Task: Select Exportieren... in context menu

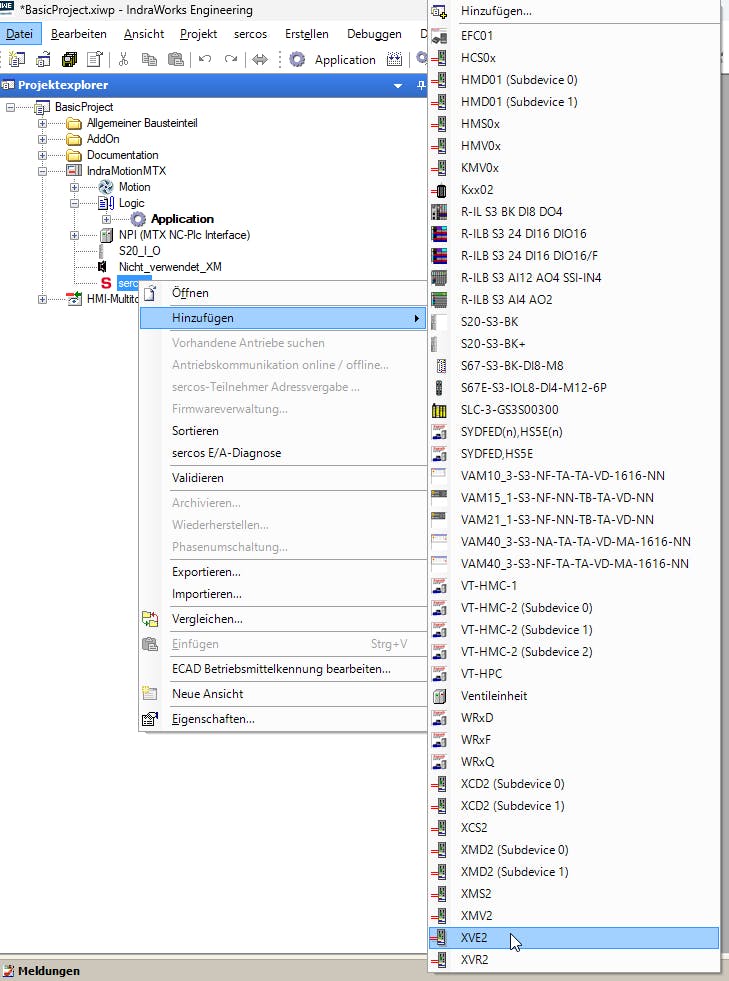Action: (x=206, y=572)
